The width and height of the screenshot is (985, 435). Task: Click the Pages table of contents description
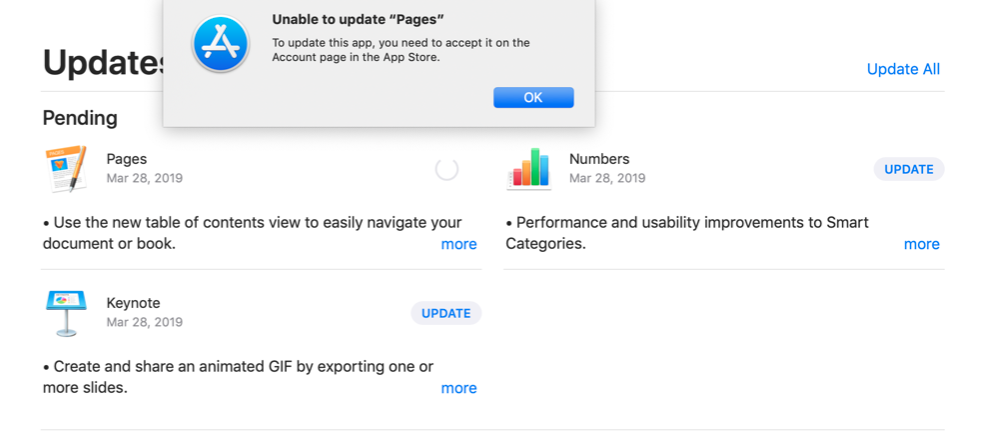pyautogui.click(x=253, y=233)
